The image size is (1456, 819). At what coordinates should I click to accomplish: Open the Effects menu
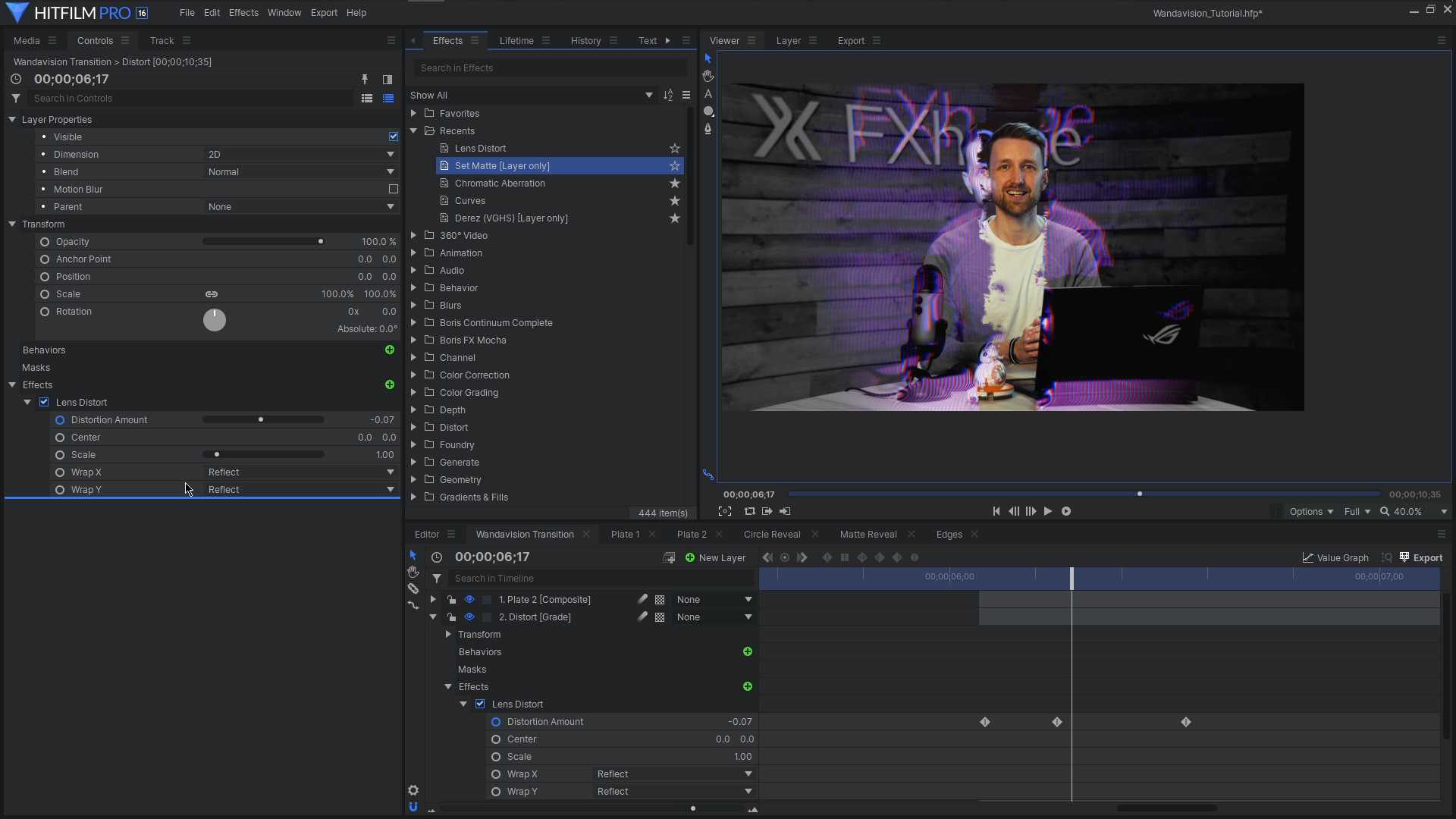(243, 13)
